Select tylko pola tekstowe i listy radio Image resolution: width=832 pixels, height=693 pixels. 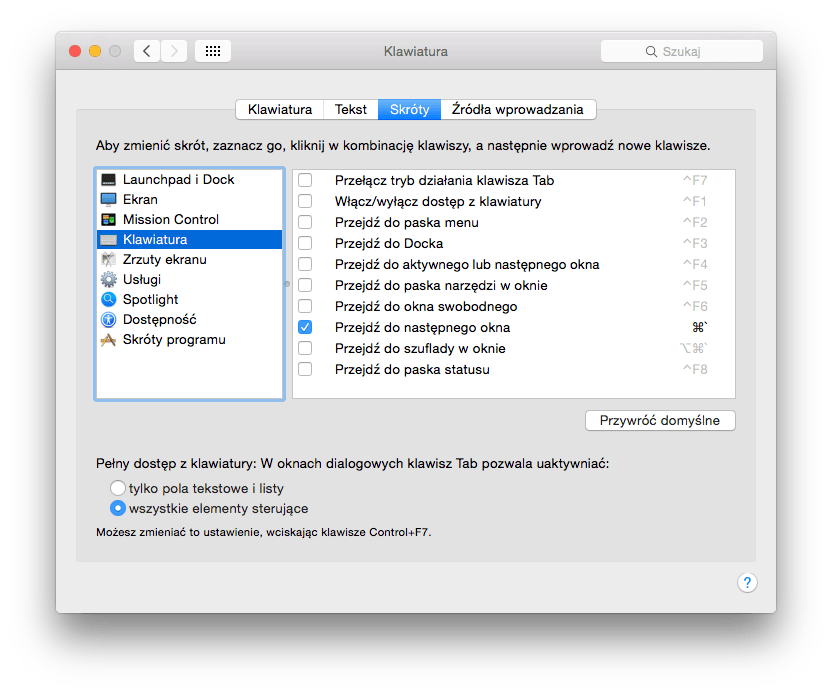[118, 488]
